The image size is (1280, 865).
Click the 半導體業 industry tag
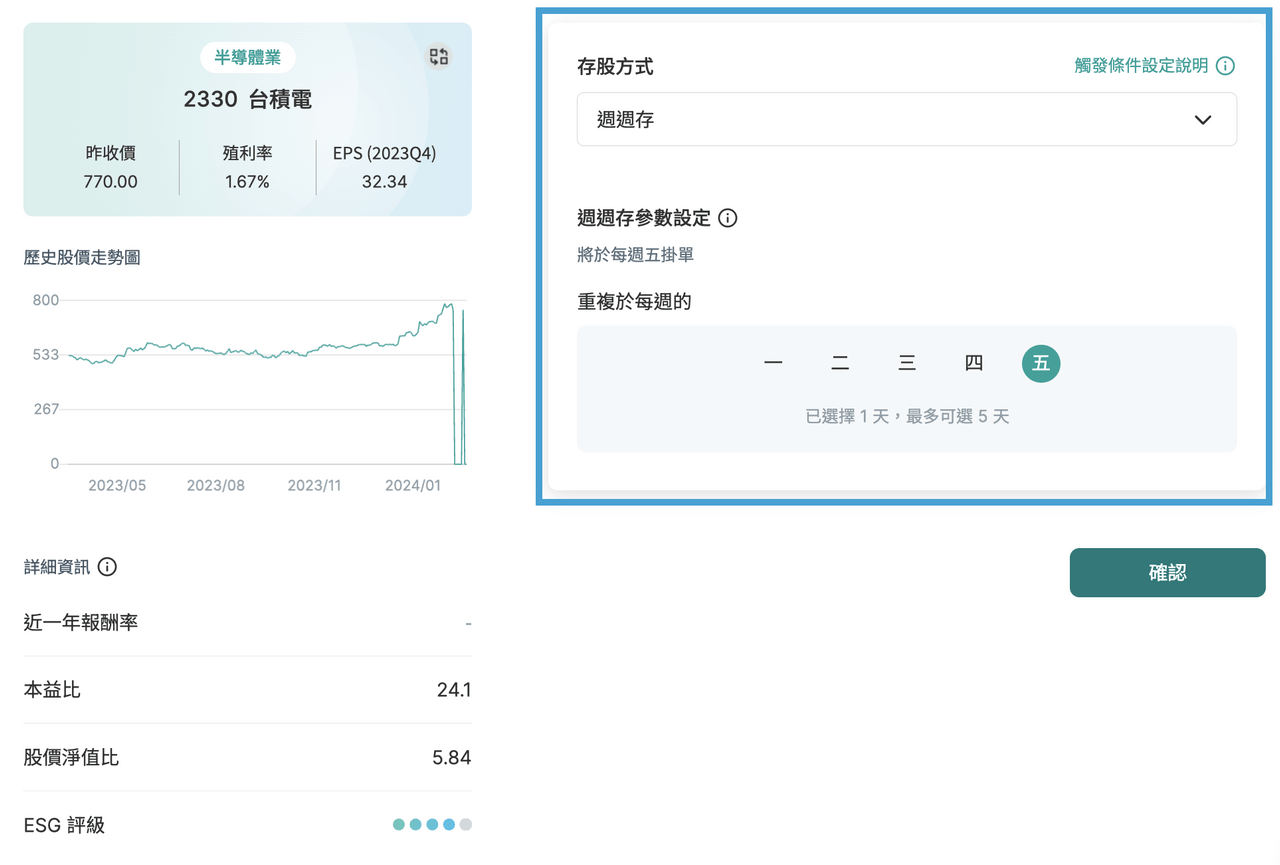[248, 57]
